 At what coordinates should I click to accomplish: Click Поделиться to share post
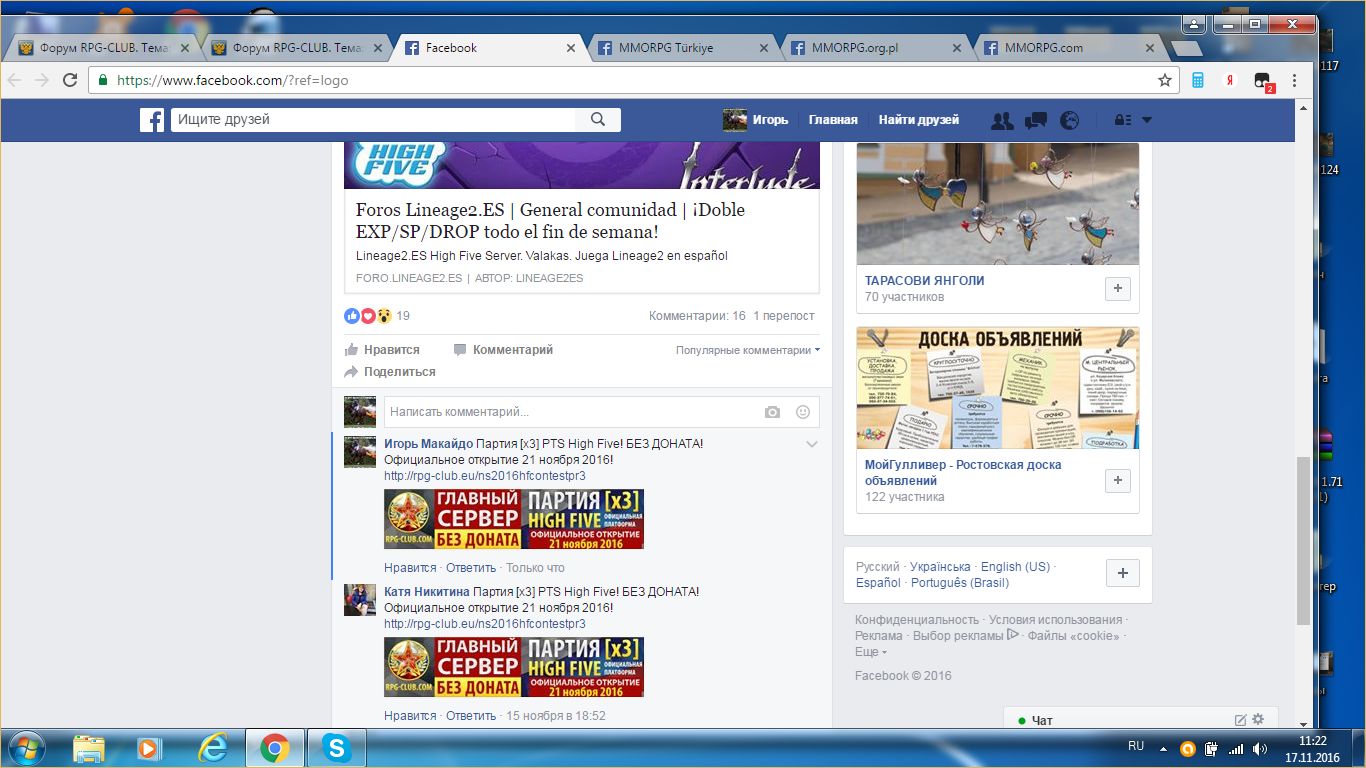pyautogui.click(x=390, y=372)
